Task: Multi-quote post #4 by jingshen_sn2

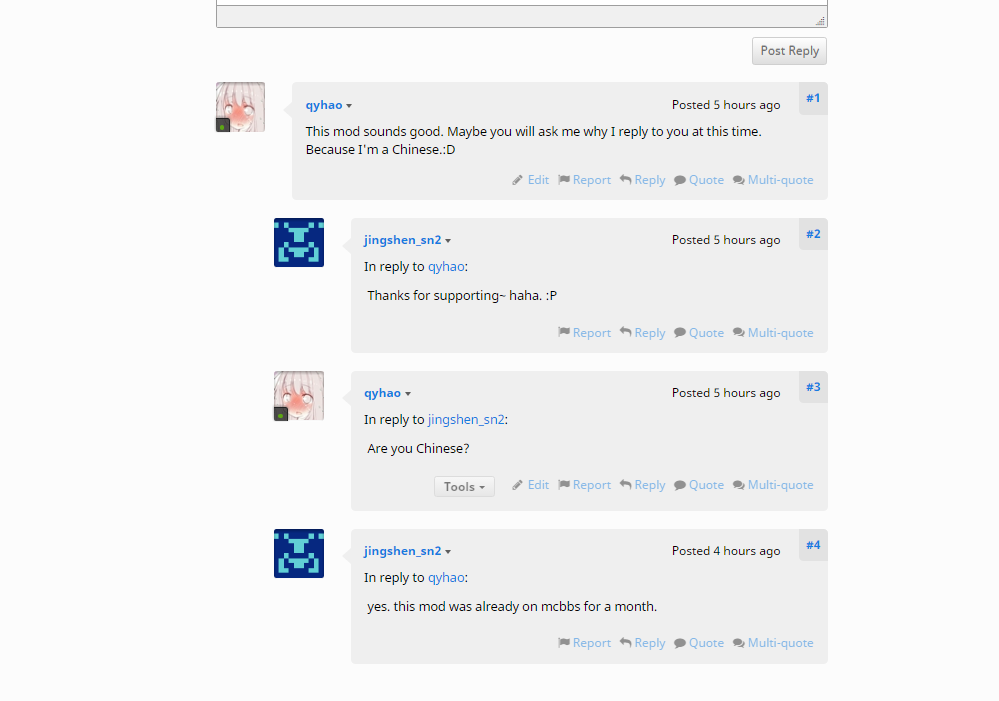Action: [773, 643]
